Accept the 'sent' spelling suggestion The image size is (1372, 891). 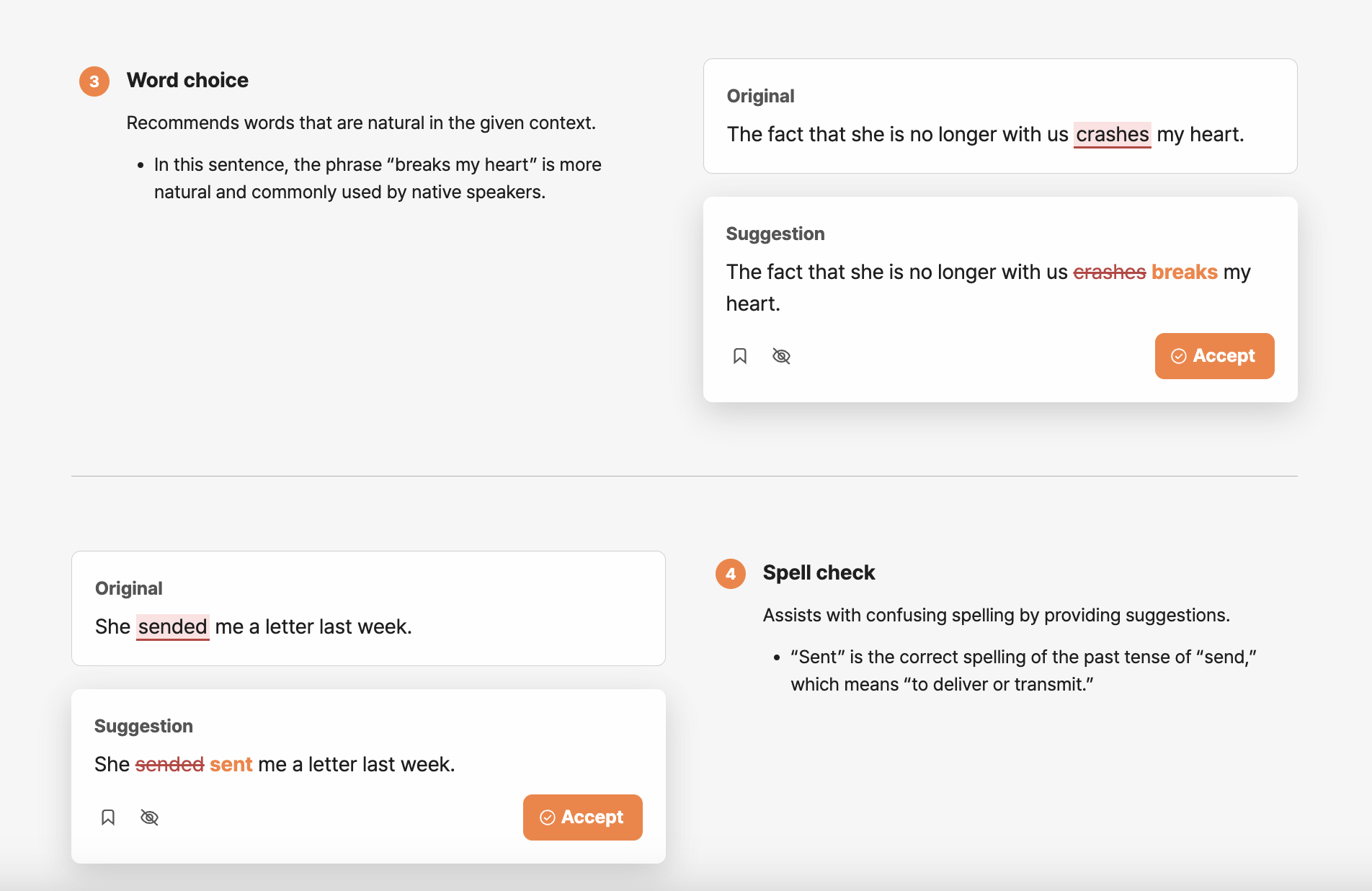582,817
